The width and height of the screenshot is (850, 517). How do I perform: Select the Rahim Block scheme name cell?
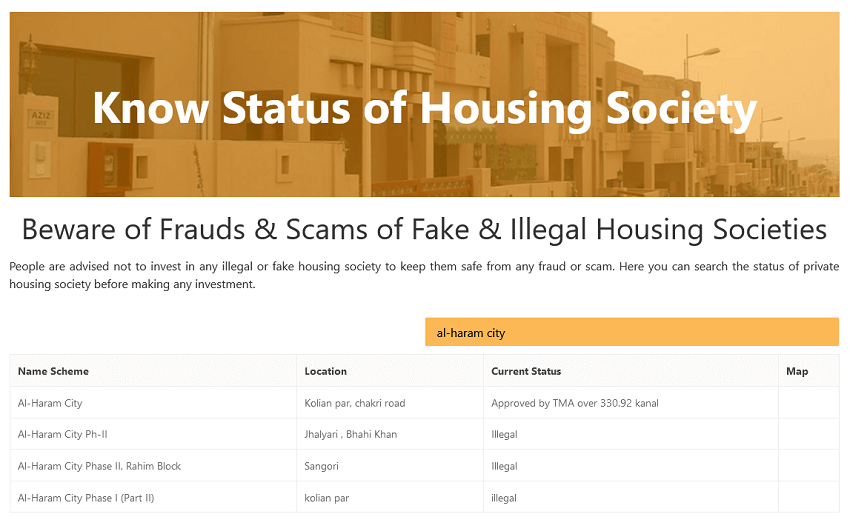pos(99,466)
